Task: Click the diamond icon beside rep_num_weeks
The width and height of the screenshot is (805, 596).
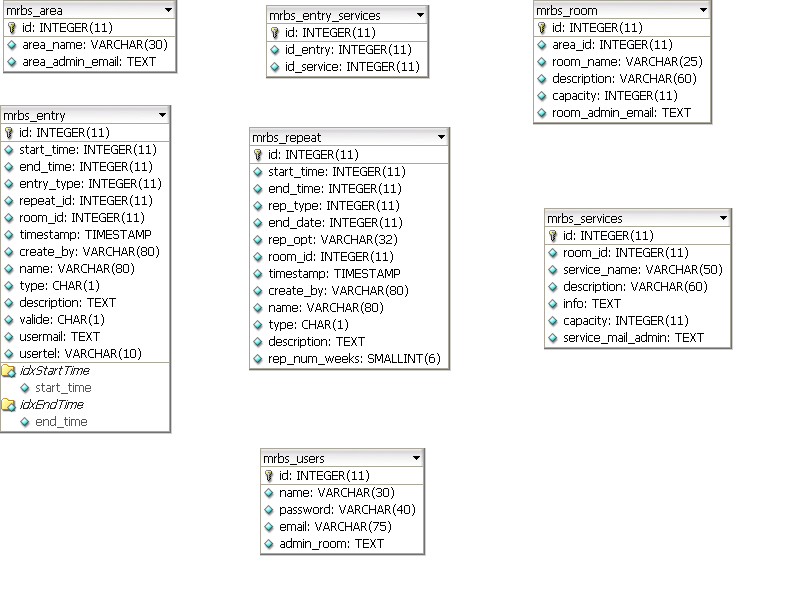Action: (258, 359)
